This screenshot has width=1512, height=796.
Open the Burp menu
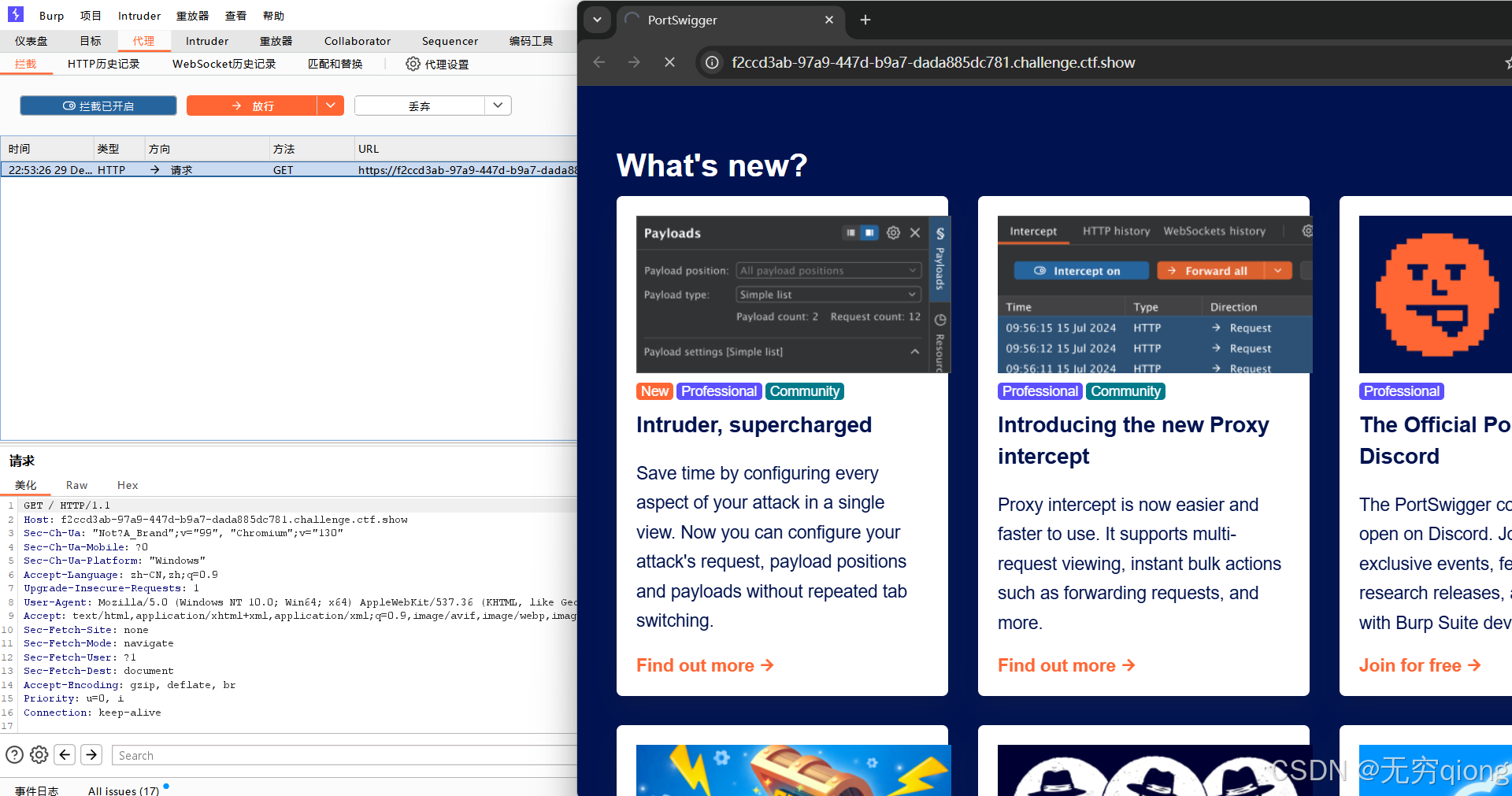(x=51, y=16)
